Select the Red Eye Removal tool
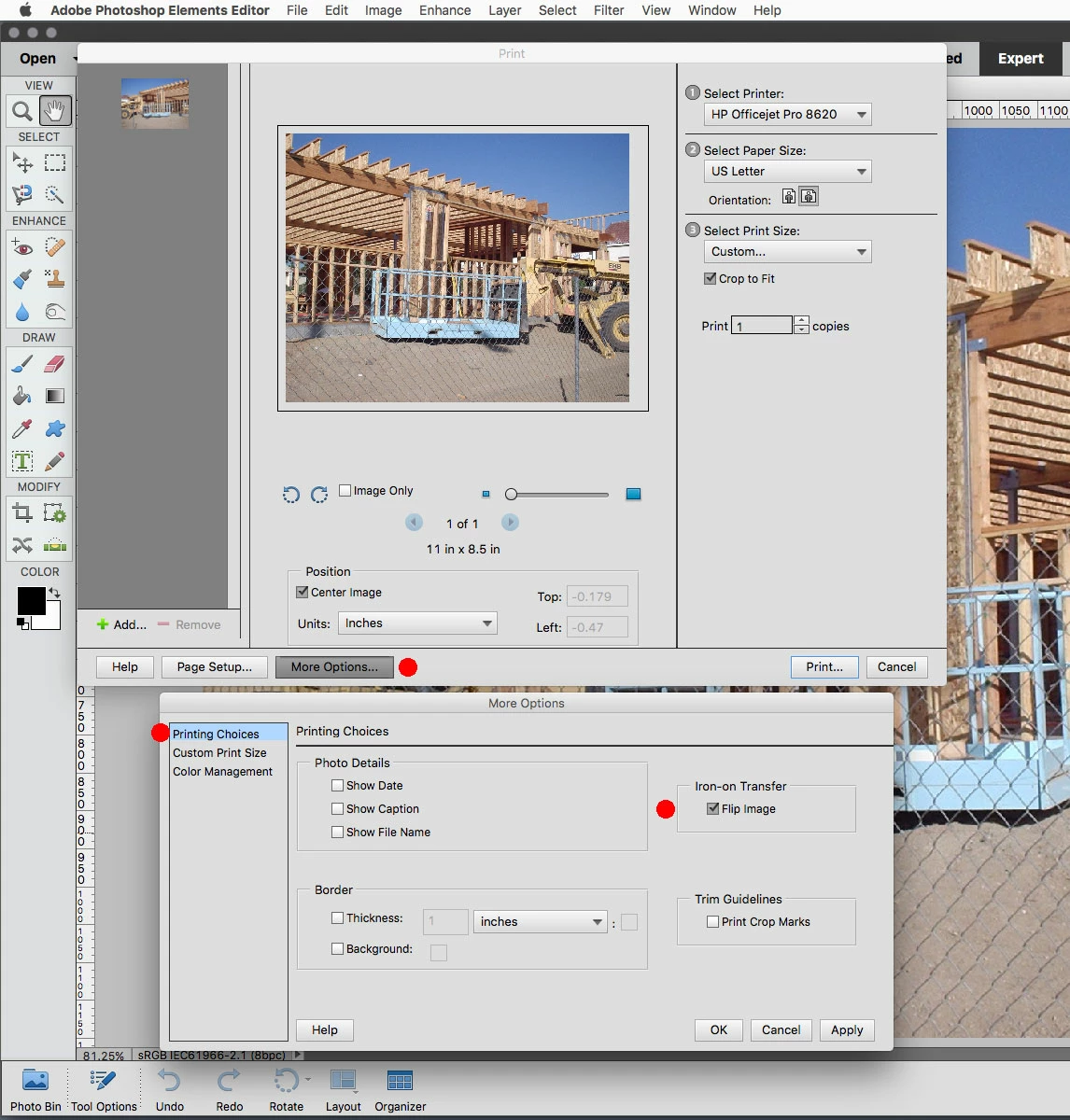 click(22, 247)
